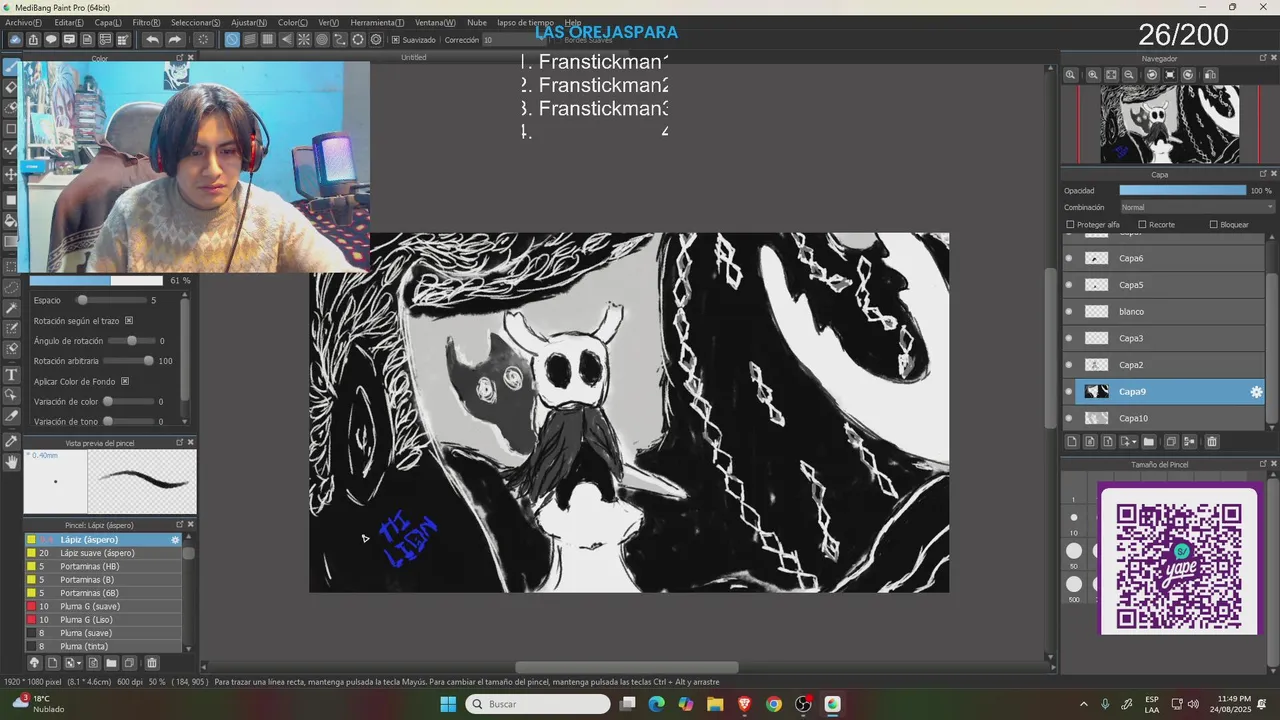This screenshot has width=1280, height=720.
Task: Open the Capa menu
Action: coord(108,22)
